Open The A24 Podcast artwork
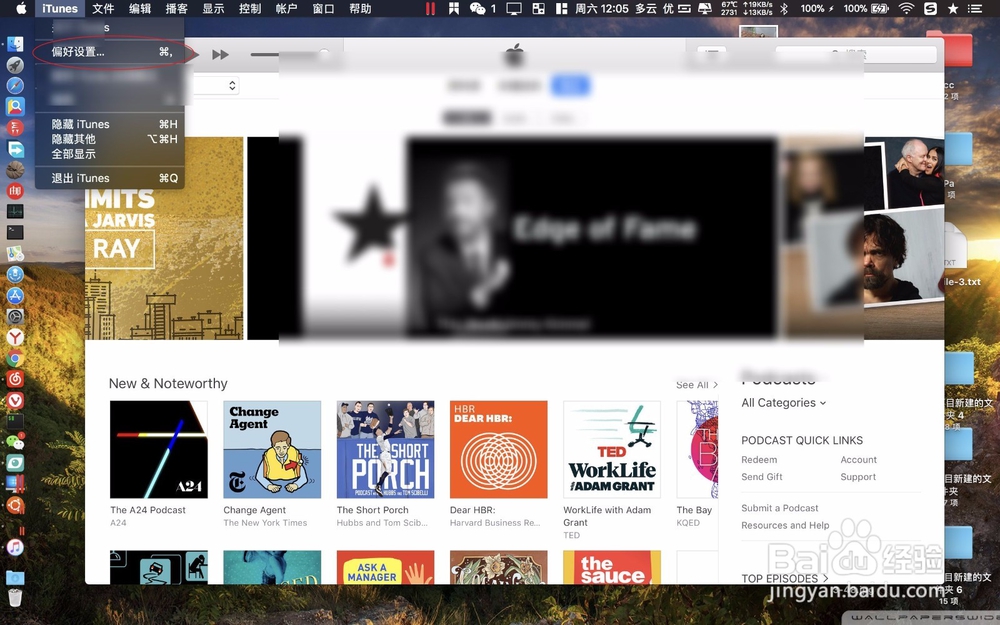This screenshot has width=1000, height=625. pos(159,450)
